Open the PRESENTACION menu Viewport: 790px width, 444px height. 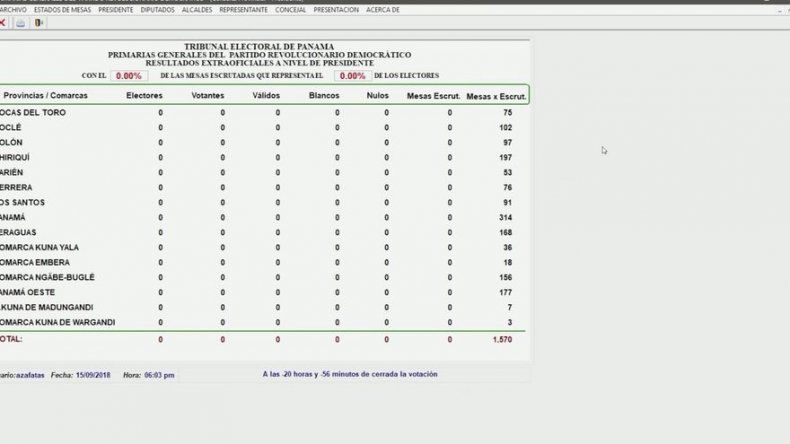336,10
